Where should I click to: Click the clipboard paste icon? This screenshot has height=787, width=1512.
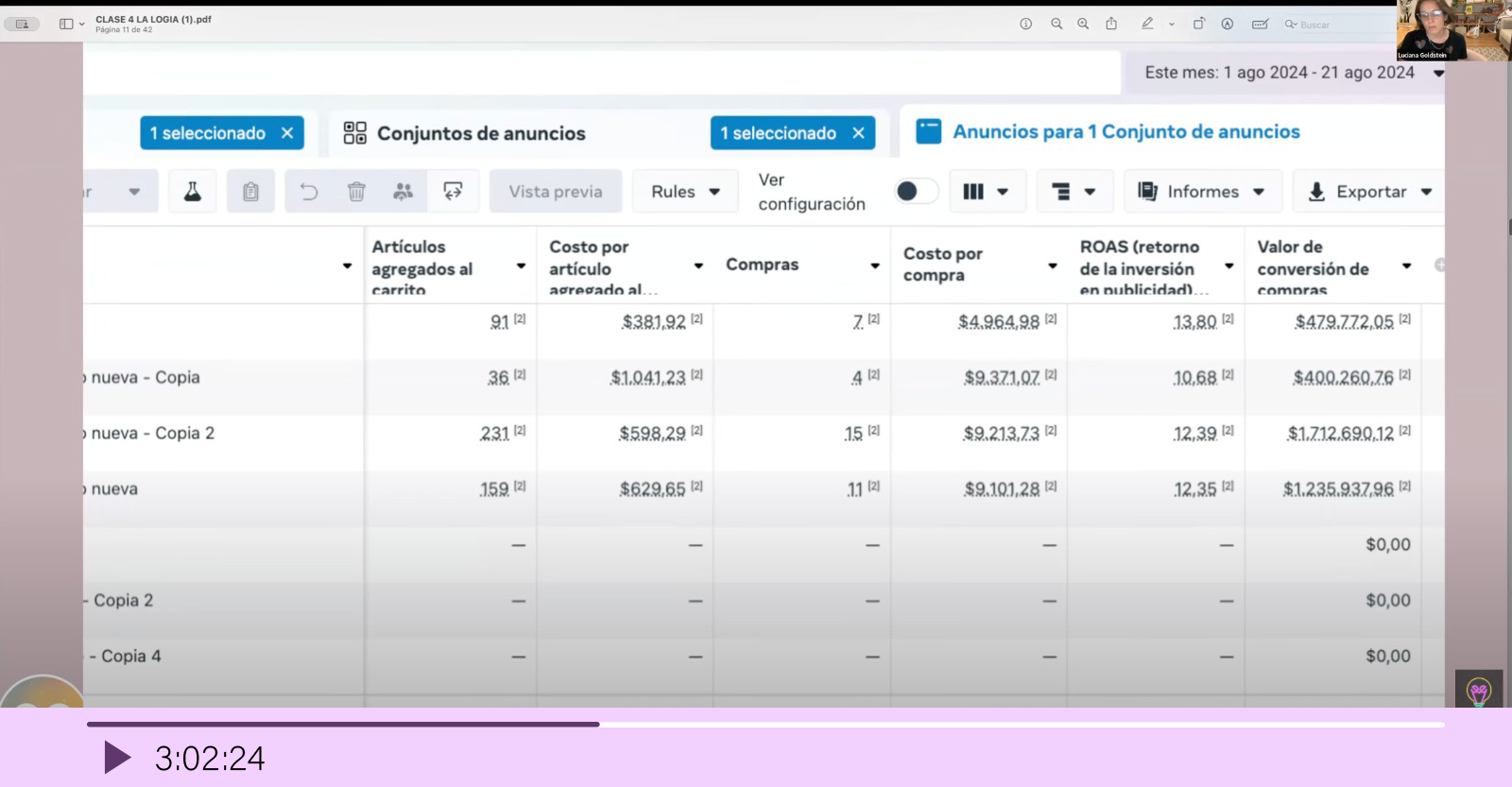250,192
